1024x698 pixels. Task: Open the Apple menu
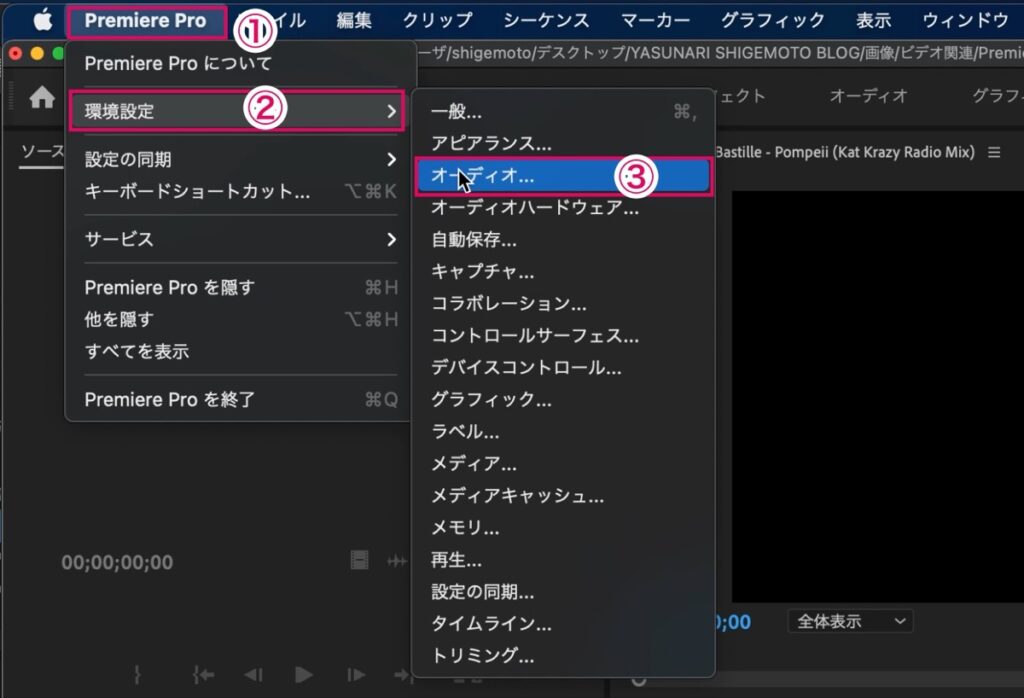pyautogui.click(x=43, y=20)
